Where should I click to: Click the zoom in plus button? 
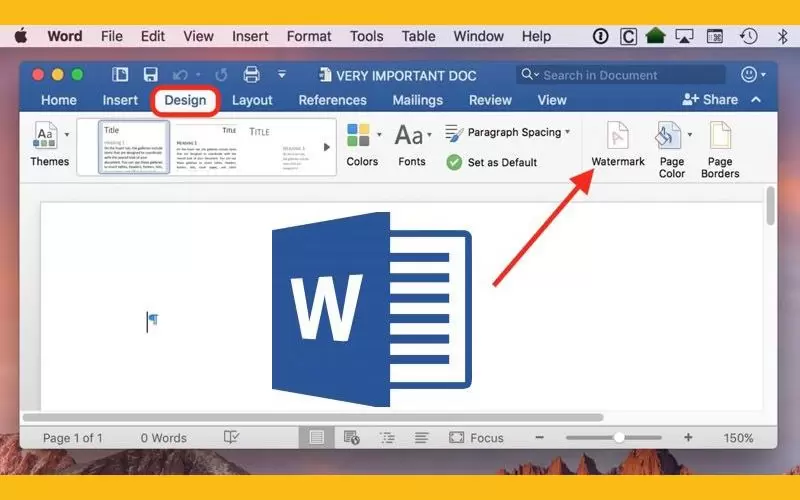pyautogui.click(x=688, y=437)
